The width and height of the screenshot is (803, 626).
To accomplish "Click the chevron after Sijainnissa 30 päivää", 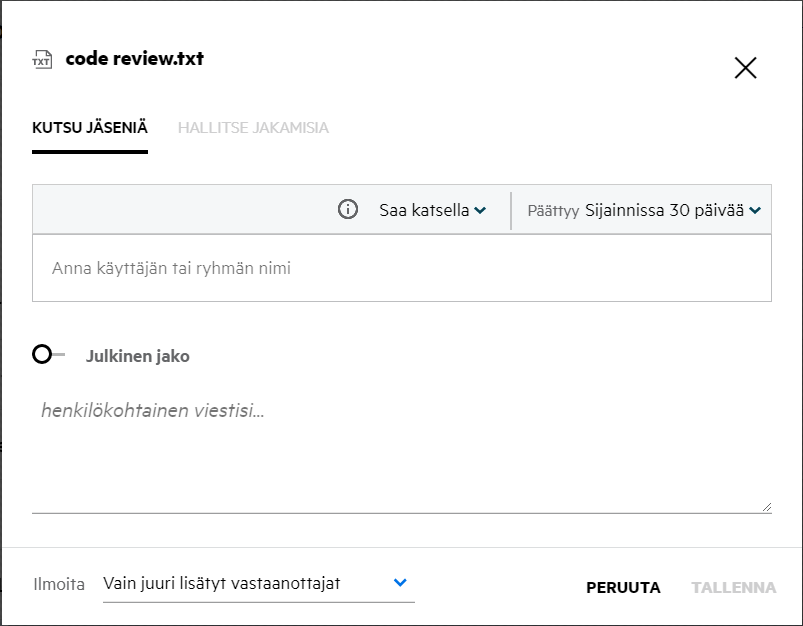I will (755, 210).
